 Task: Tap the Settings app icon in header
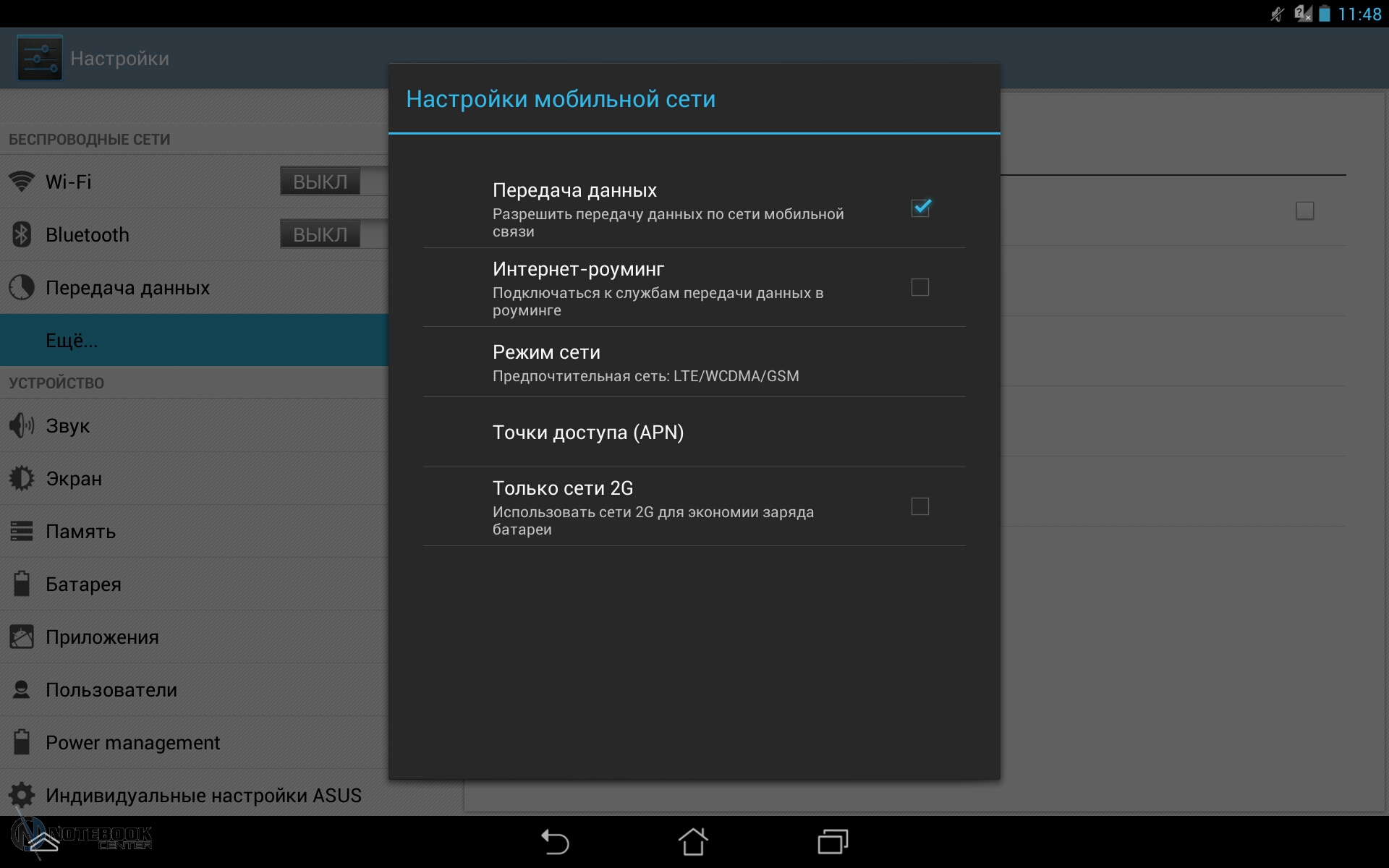click(x=40, y=58)
